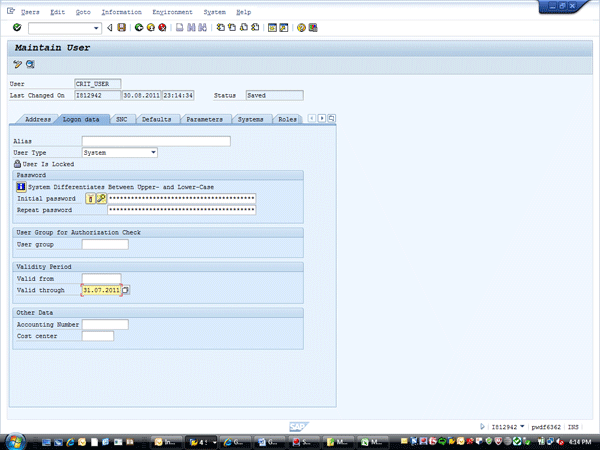The height and width of the screenshot is (450, 600).
Task: Switch to the Parameters tab
Action: [204, 119]
